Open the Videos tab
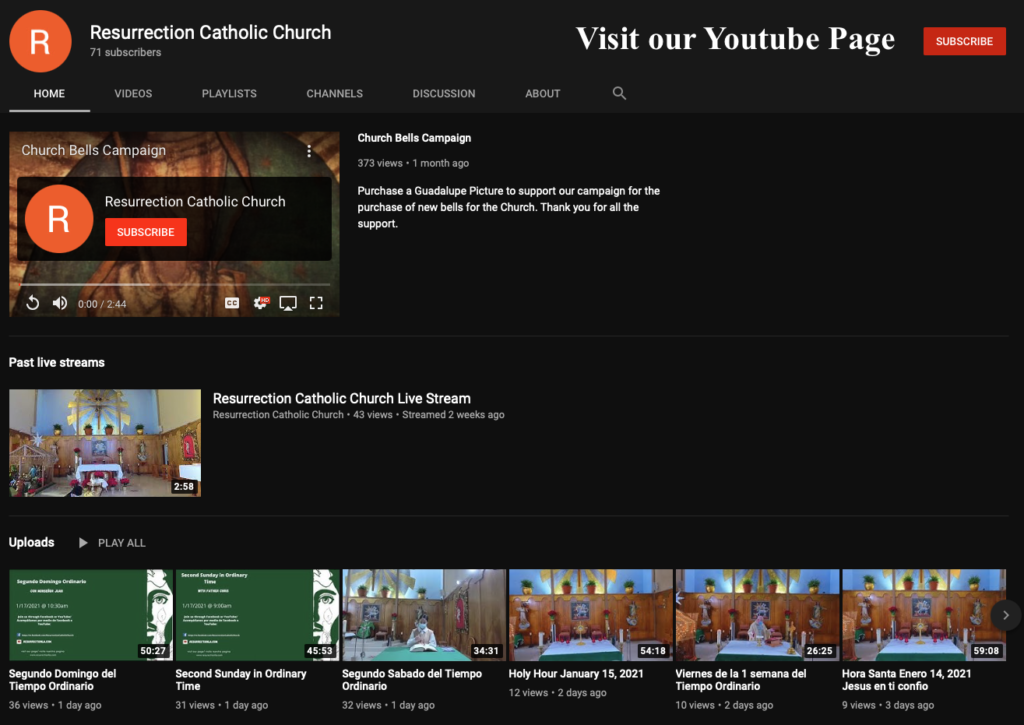 coord(133,93)
